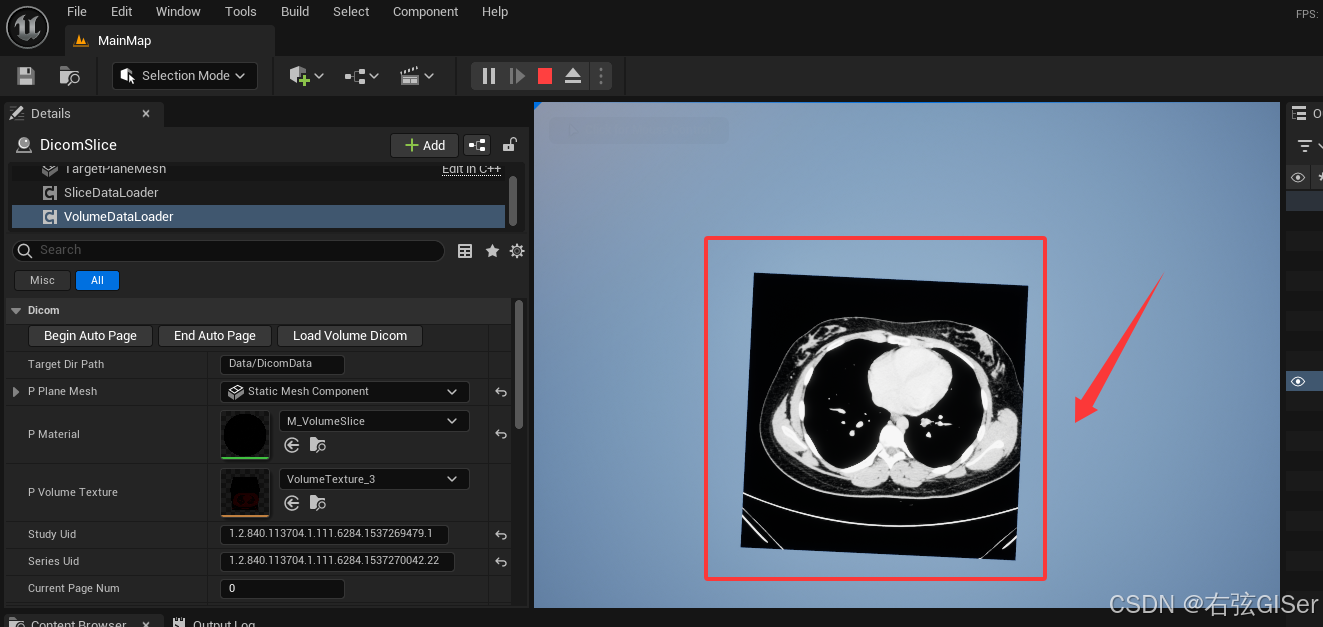
Task: Click the Add component button
Action: coord(425,145)
